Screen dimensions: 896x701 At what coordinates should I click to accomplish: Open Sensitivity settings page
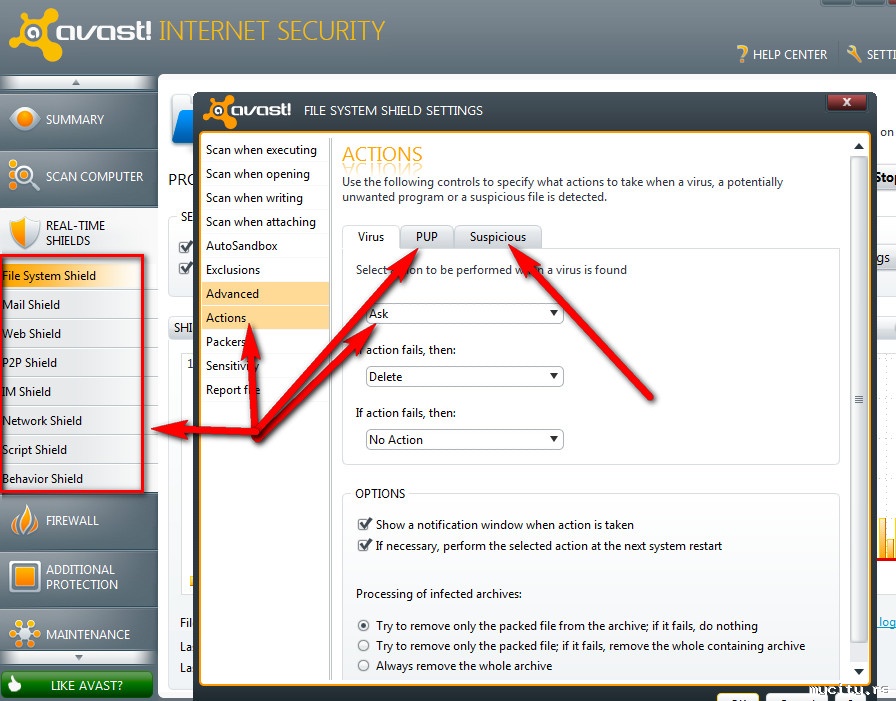pyautogui.click(x=265, y=366)
